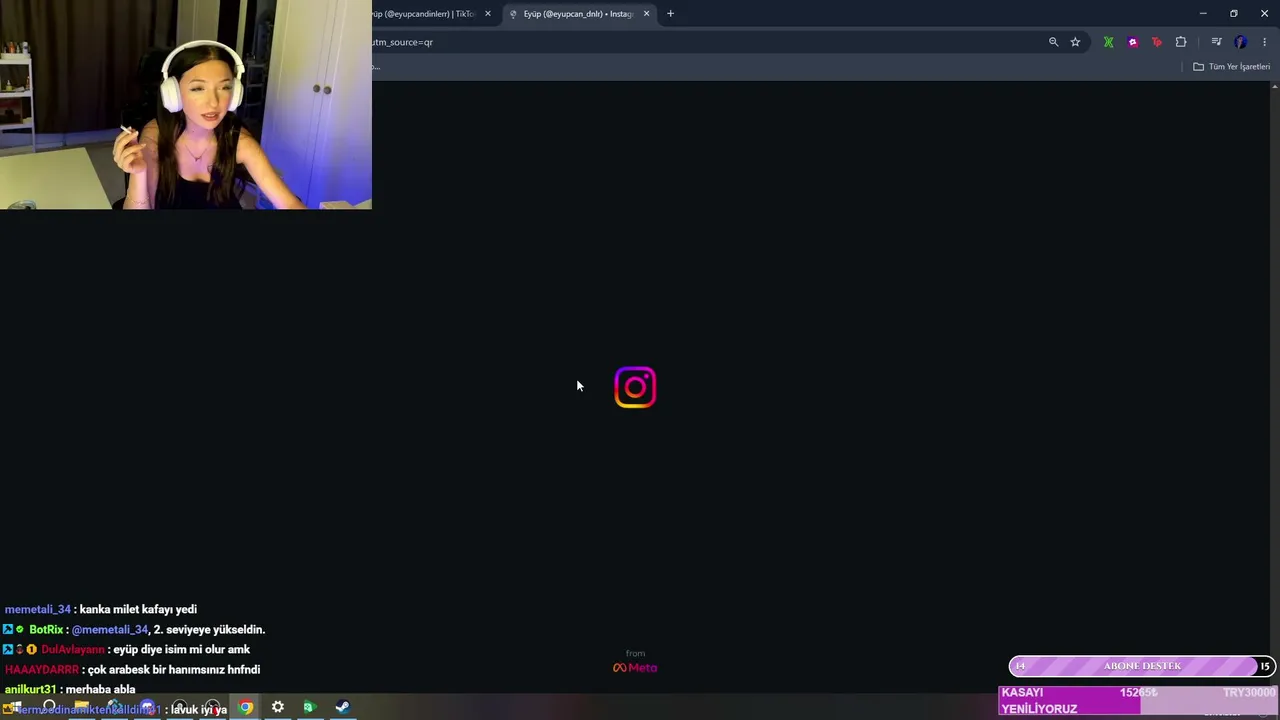Bookmark this page with the star icon
This screenshot has height=720, width=1280.
pyautogui.click(x=1075, y=42)
